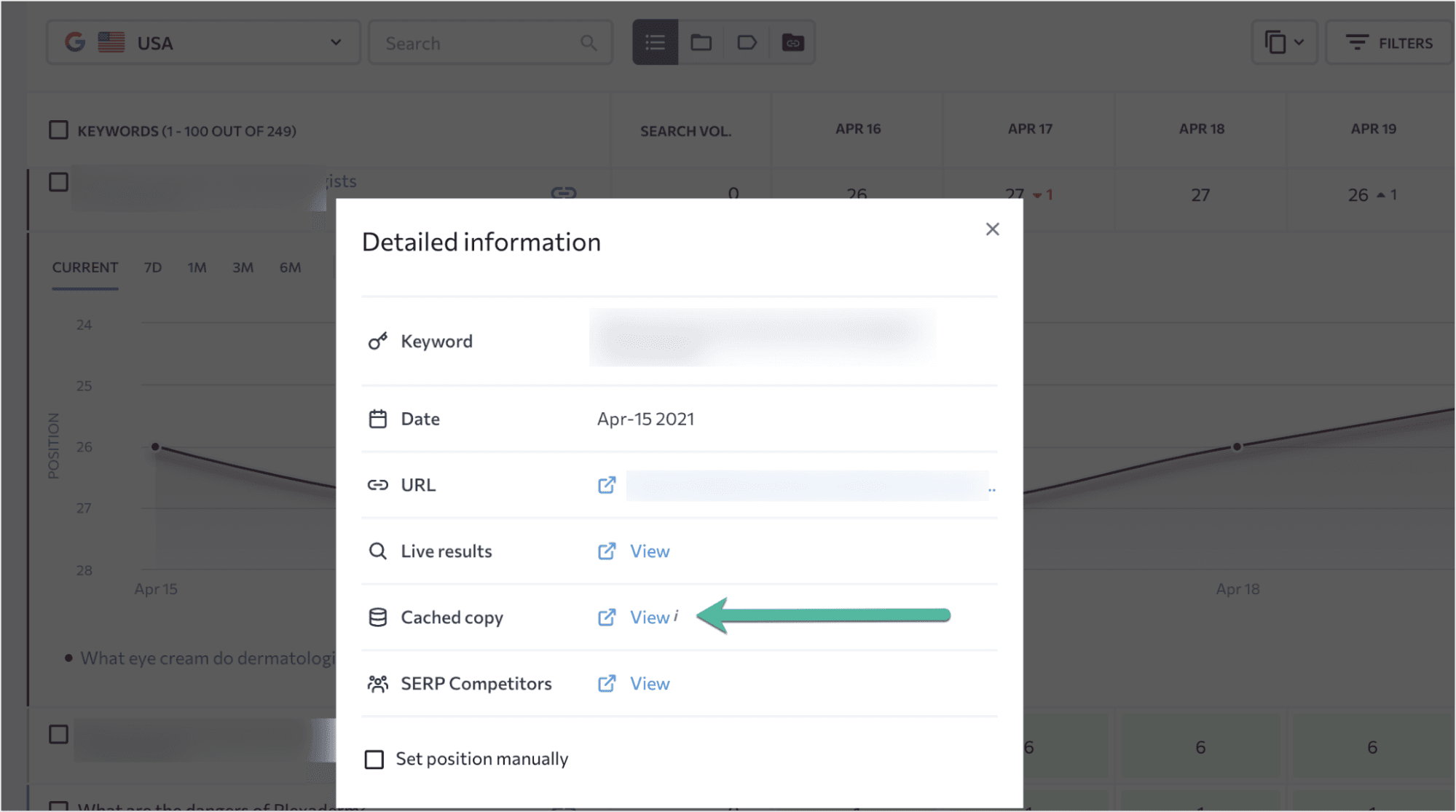
Task: Check the first keyword row checkbox
Action: [x=58, y=182]
